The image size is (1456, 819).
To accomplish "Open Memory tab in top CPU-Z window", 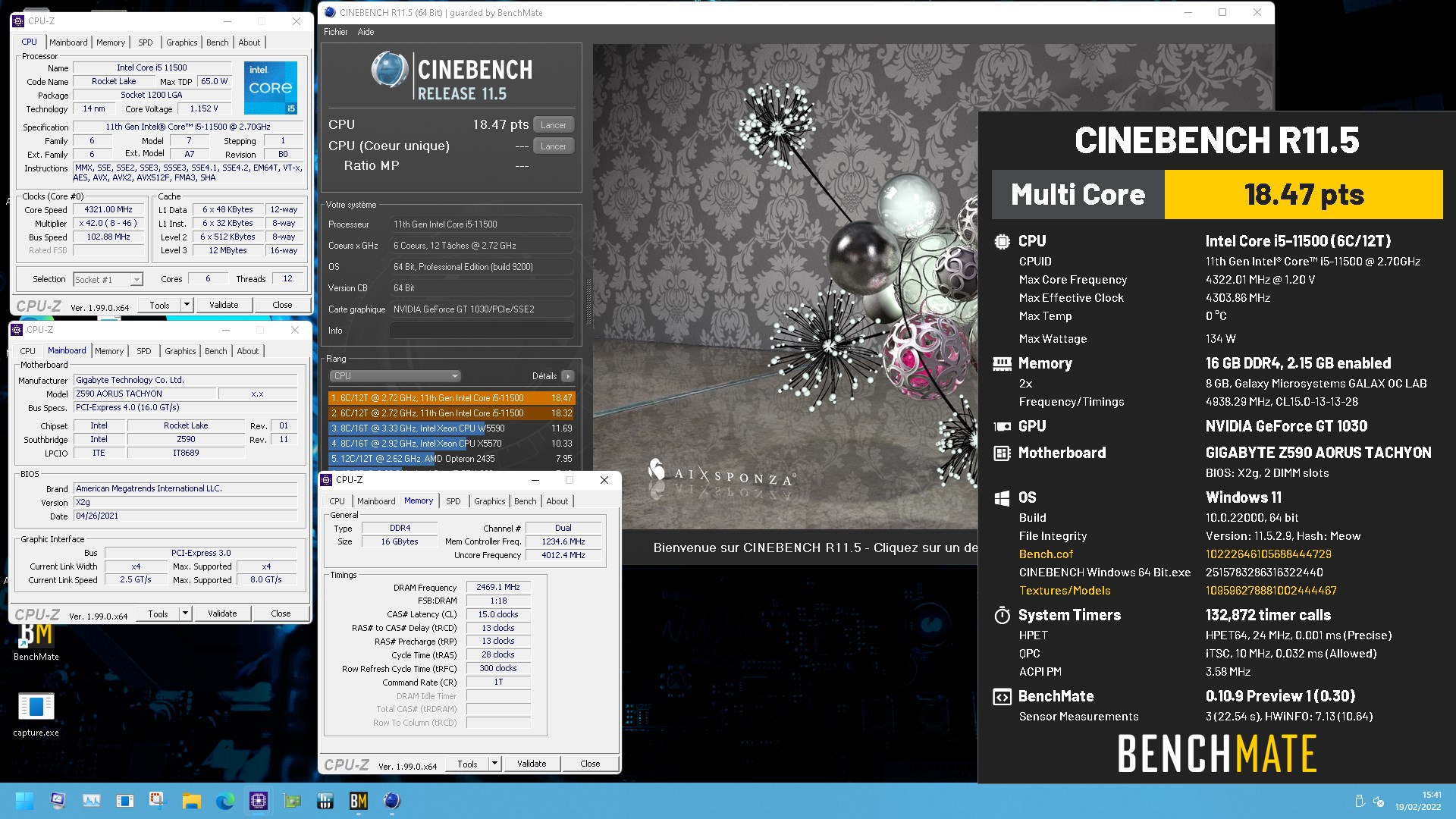I will pyautogui.click(x=111, y=42).
